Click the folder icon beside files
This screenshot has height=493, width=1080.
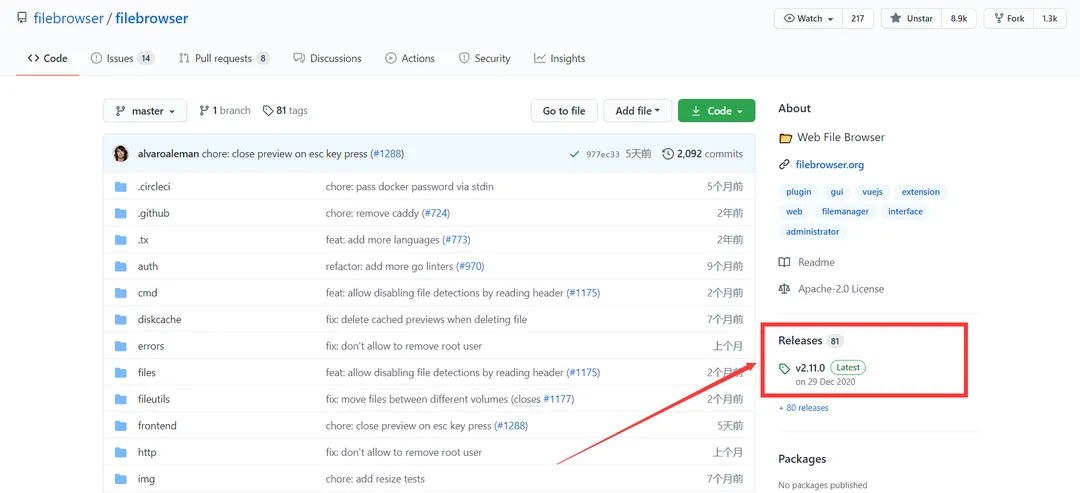(121, 373)
